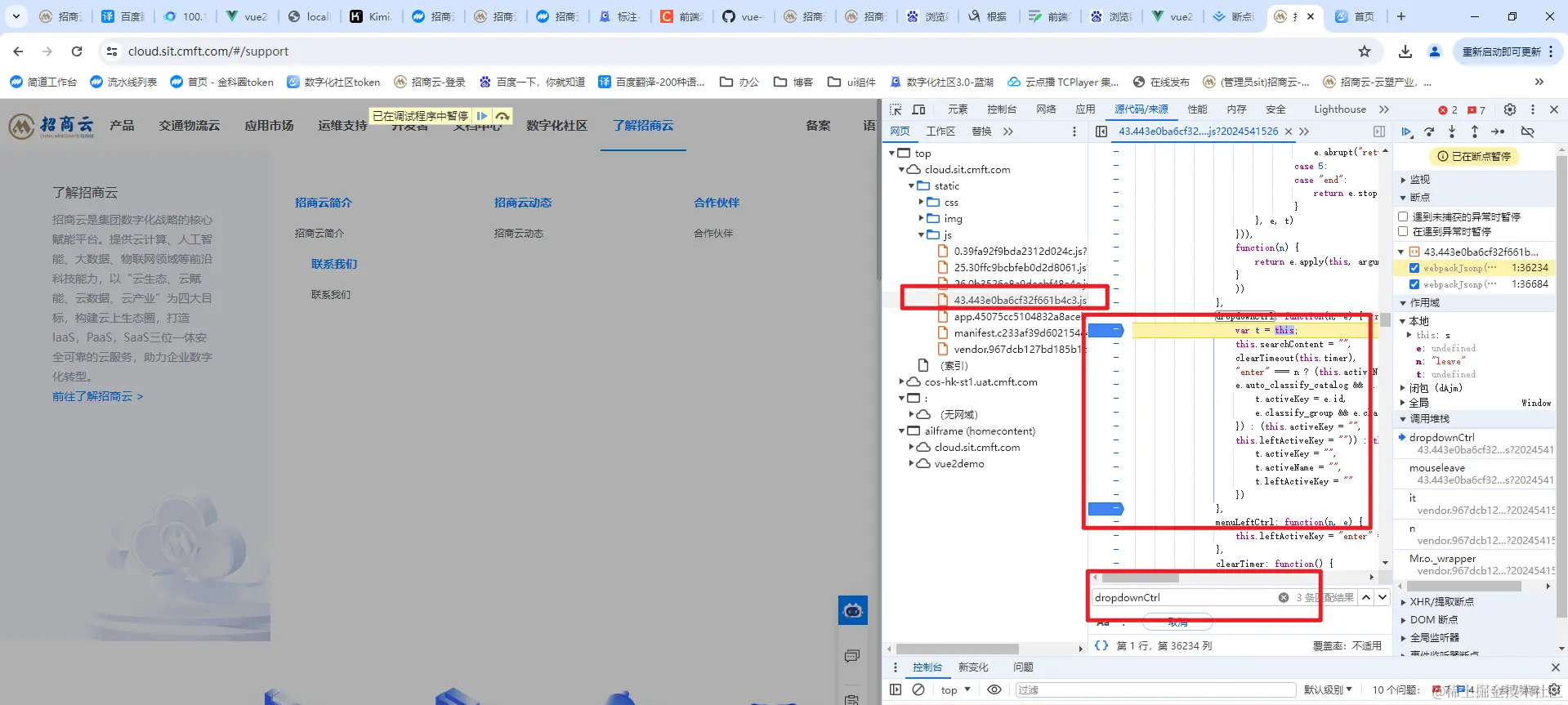Step into next function call

pos(1452,132)
